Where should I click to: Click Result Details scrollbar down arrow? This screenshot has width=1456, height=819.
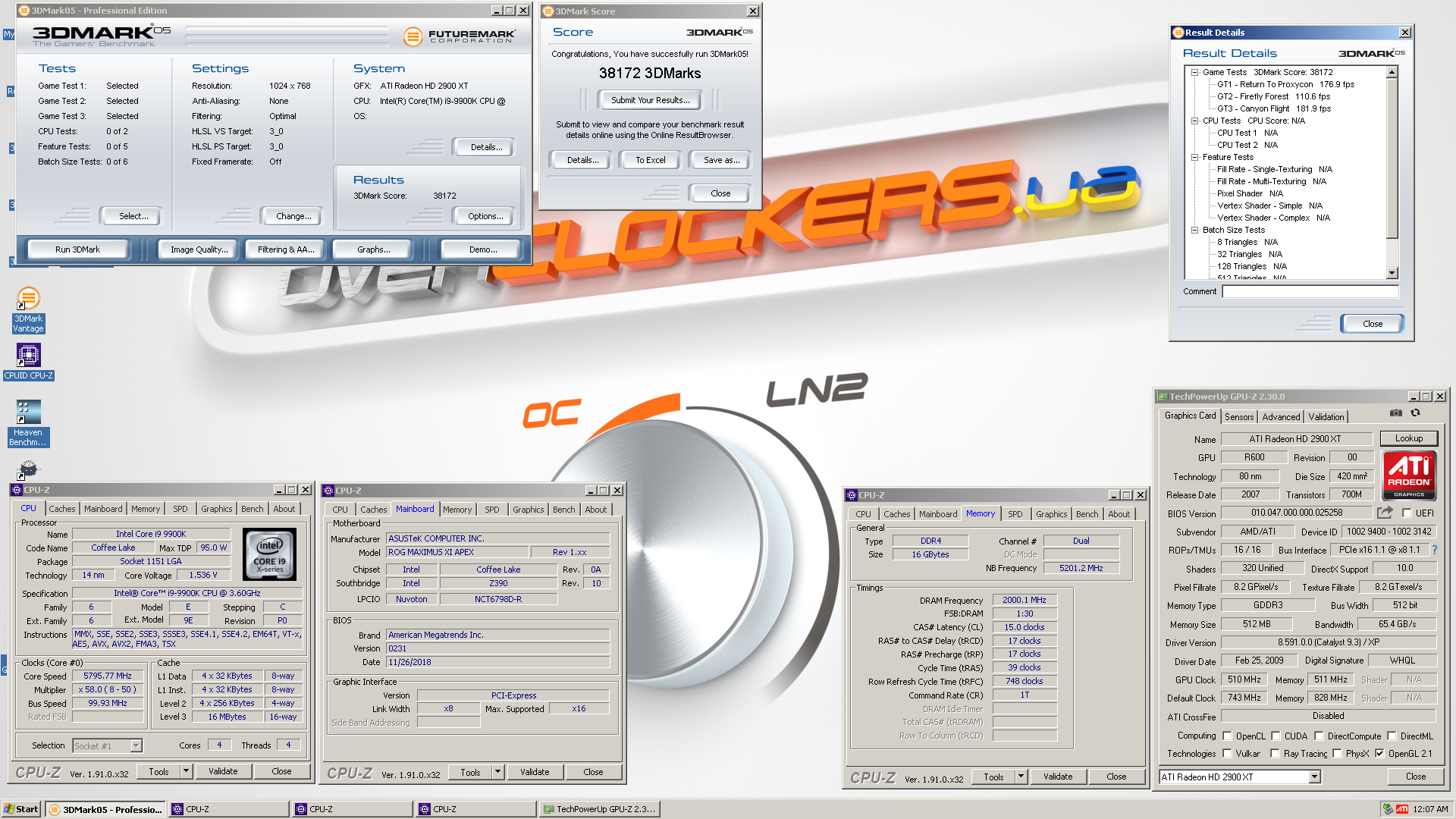[1392, 274]
